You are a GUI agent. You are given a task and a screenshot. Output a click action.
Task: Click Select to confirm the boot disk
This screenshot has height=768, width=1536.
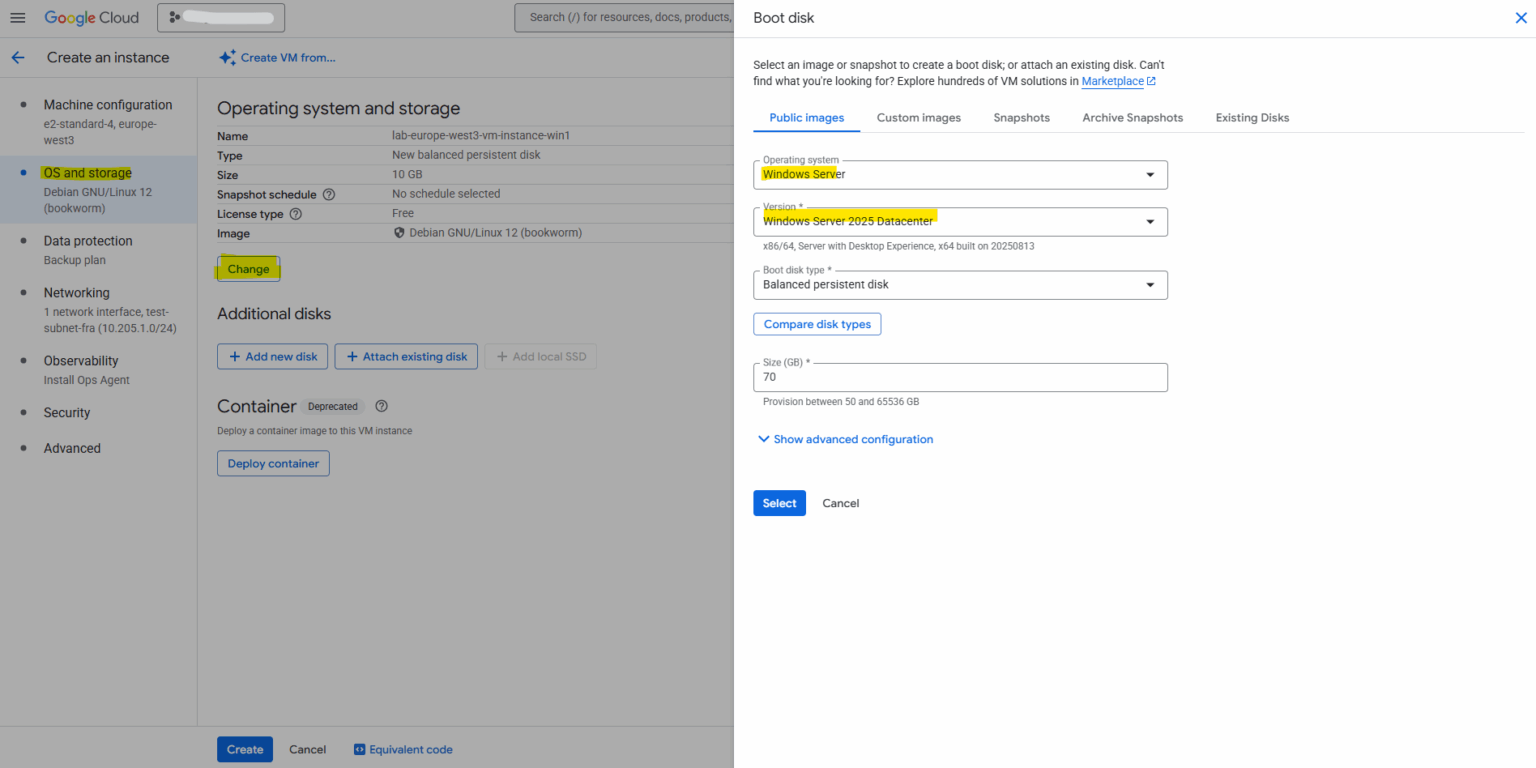[x=779, y=503]
